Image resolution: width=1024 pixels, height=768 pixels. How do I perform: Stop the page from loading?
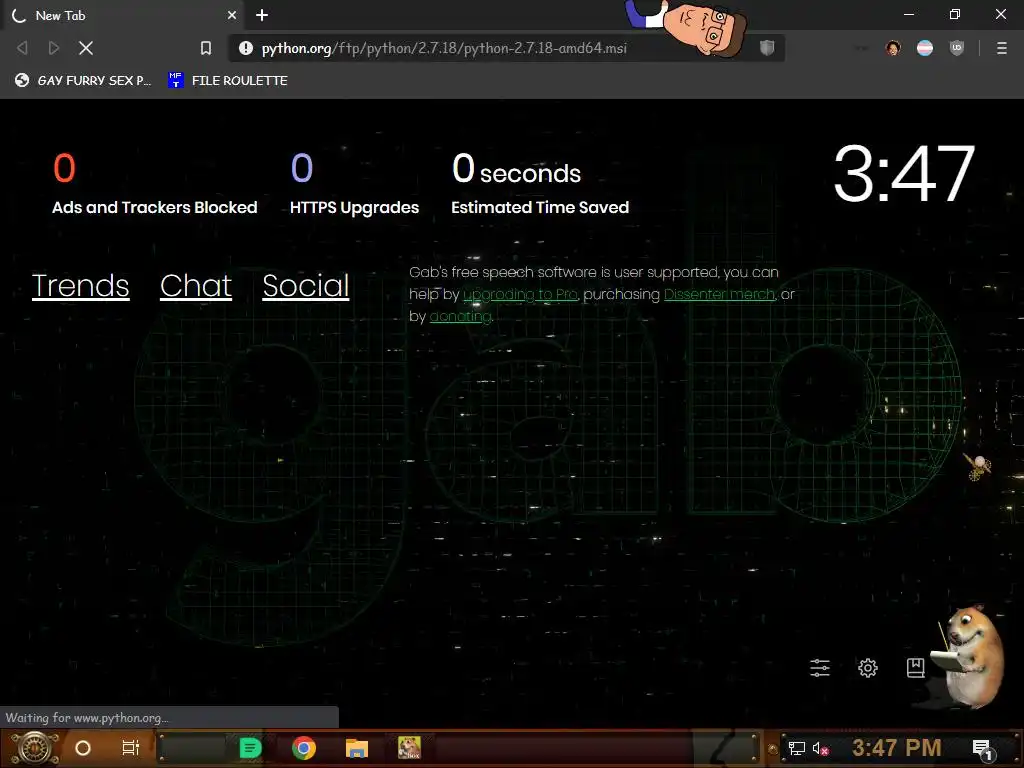click(x=86, y=48)
